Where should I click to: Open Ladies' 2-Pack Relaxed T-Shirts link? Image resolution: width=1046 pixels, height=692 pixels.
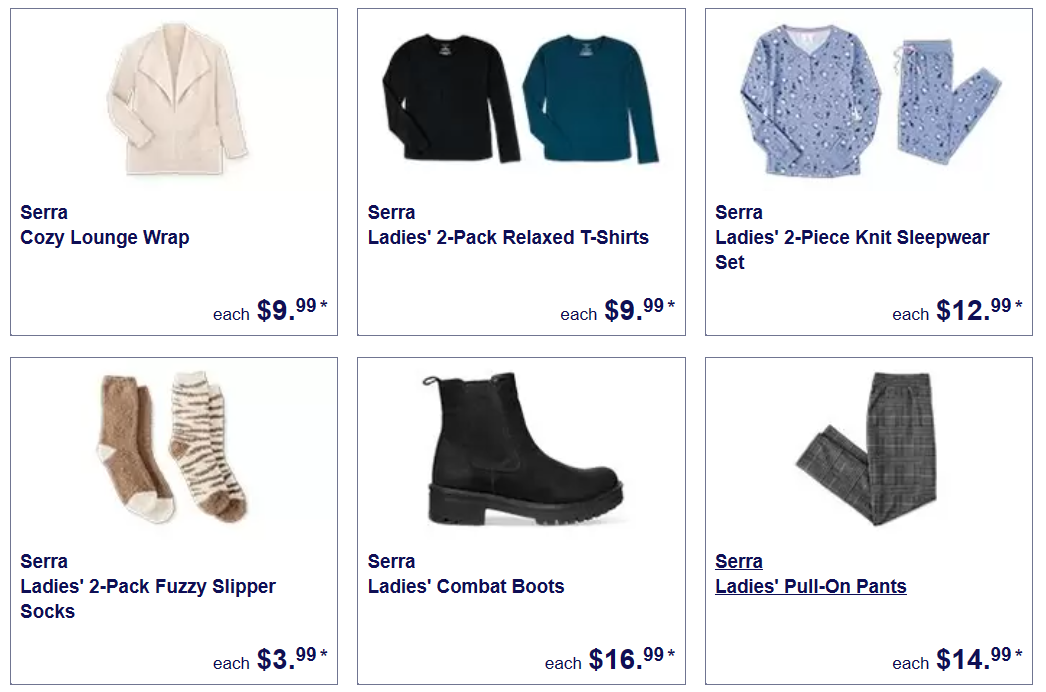pyautogui.click(x=508, y=238)
